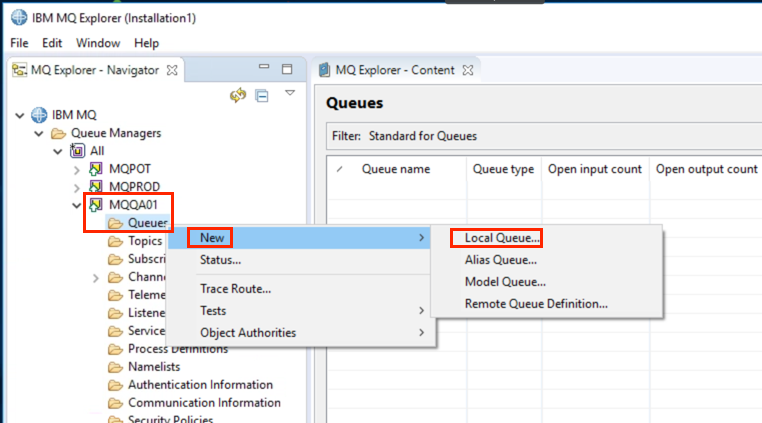
Task: Open the Window menu
Action: (x=98, y=43)
